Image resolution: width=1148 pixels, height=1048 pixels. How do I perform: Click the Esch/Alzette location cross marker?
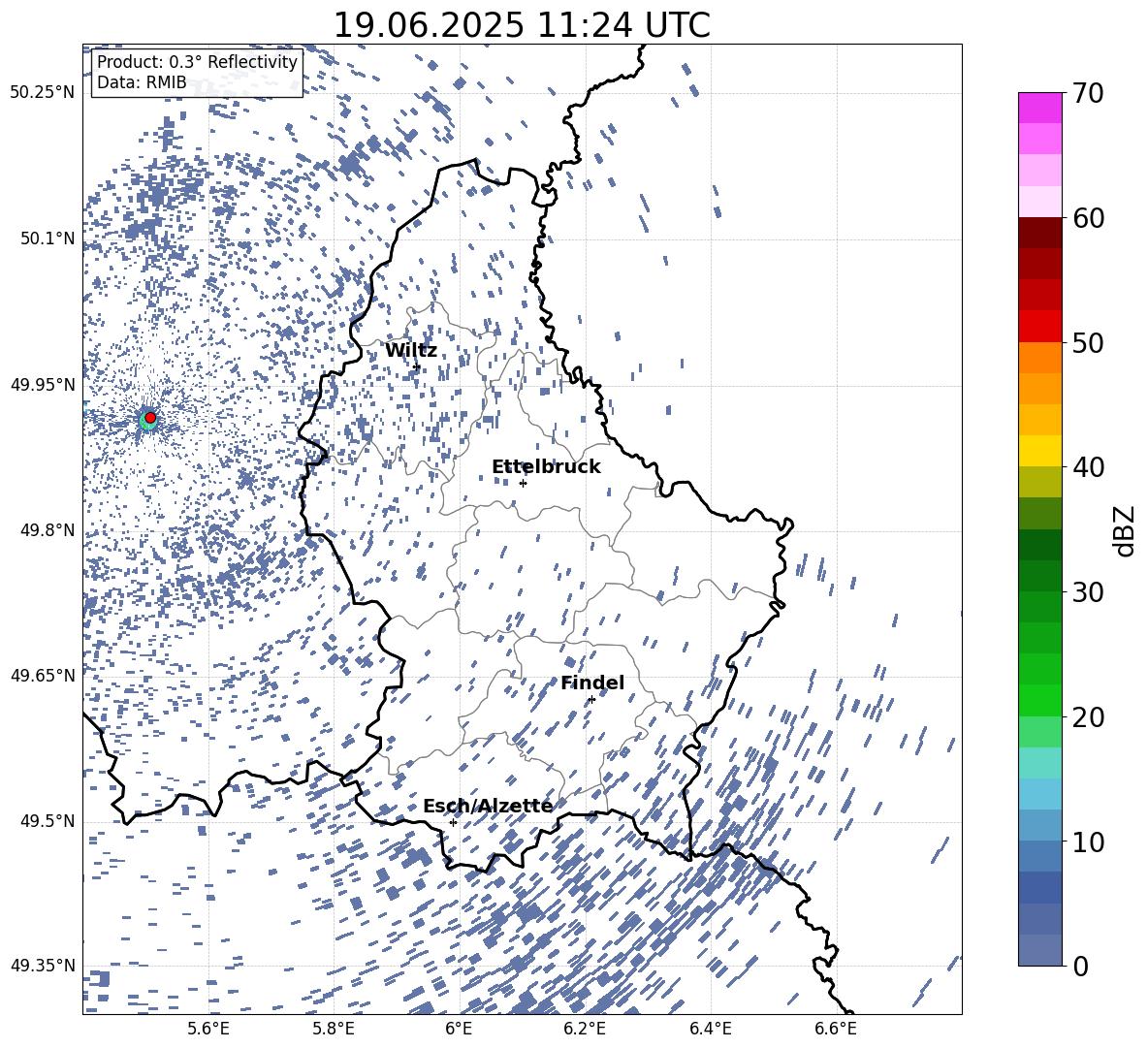[453, 822]
